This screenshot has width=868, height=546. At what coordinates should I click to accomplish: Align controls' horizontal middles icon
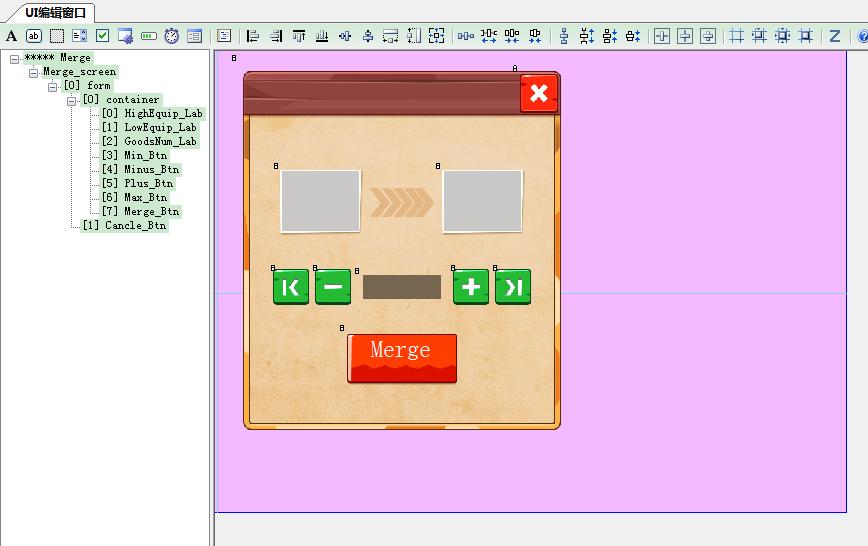pos(368,36)
